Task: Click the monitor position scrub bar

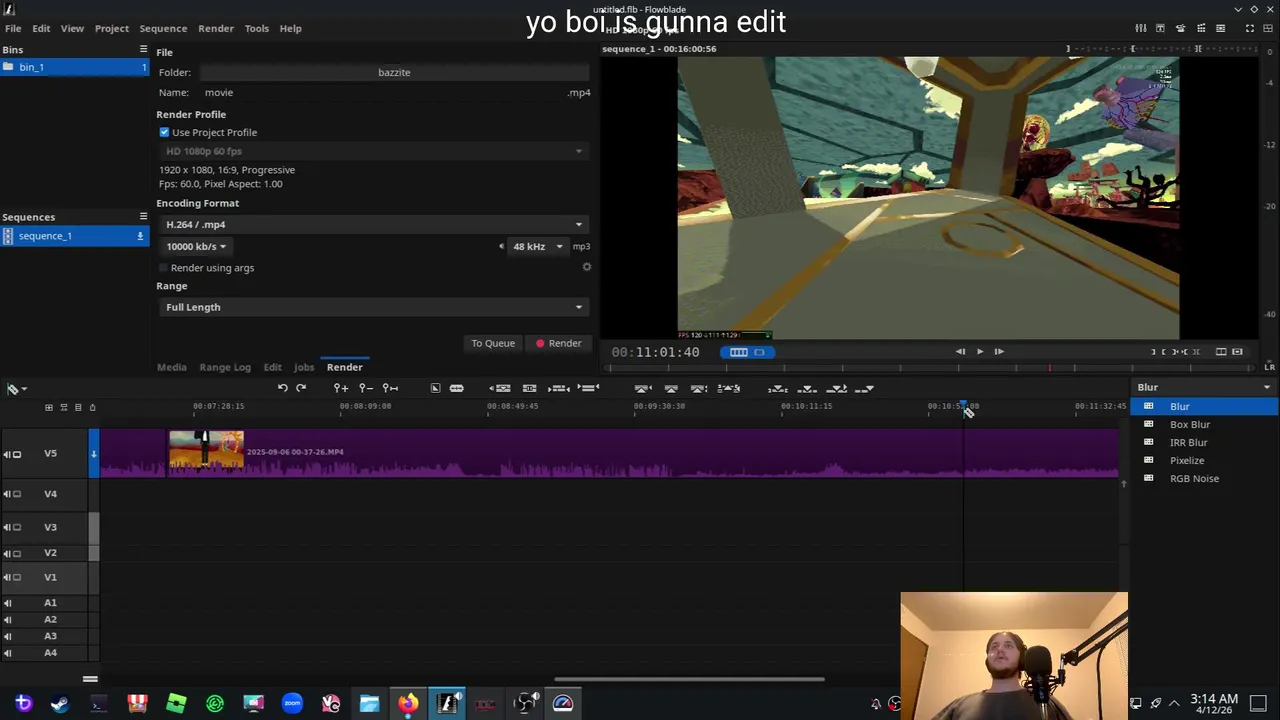Action: point(930,368)
